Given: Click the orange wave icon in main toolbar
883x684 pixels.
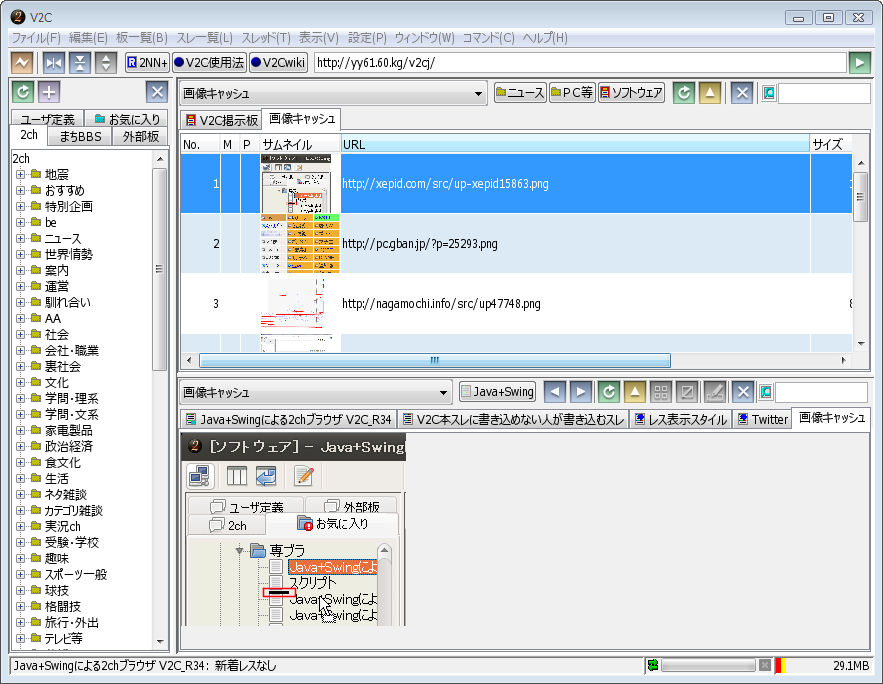Looking at the screenshot, I should (x=22, y=62).
